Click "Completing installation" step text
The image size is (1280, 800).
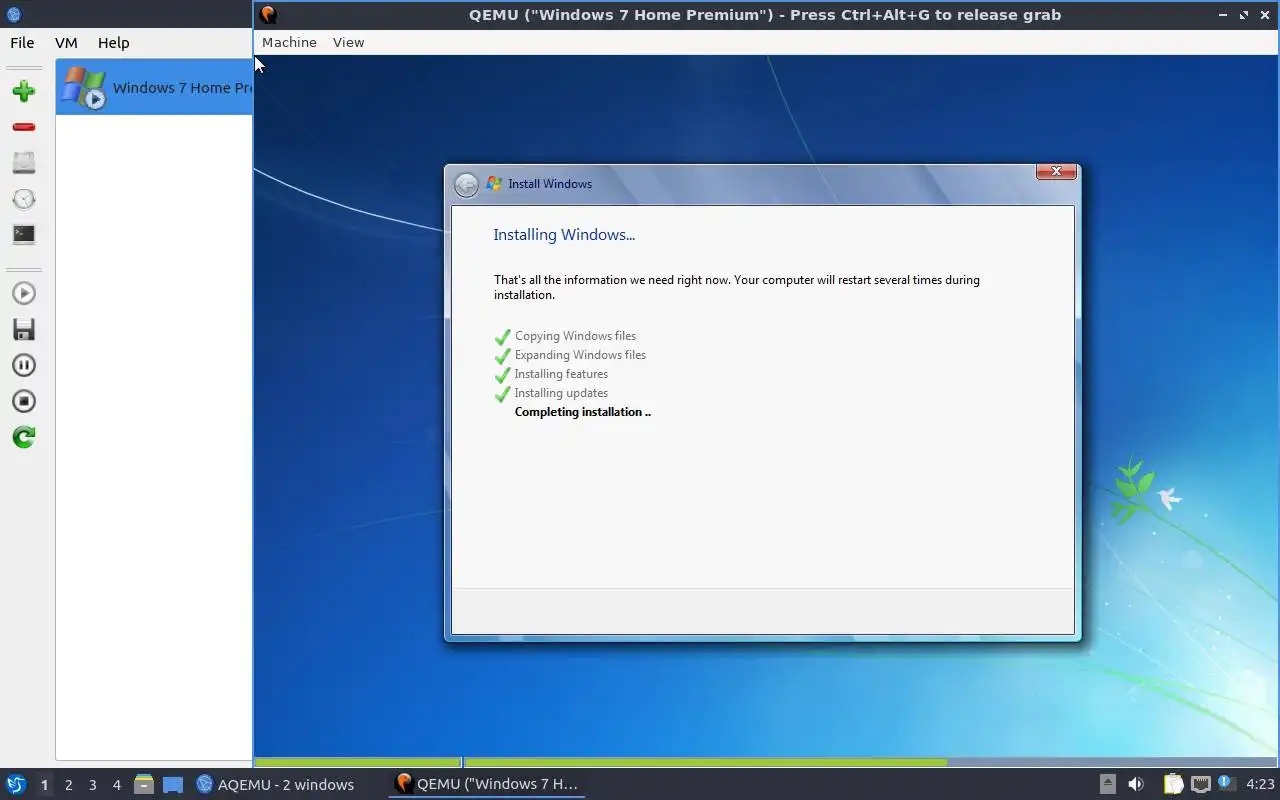pyautogui.click(x=583, y=412)
